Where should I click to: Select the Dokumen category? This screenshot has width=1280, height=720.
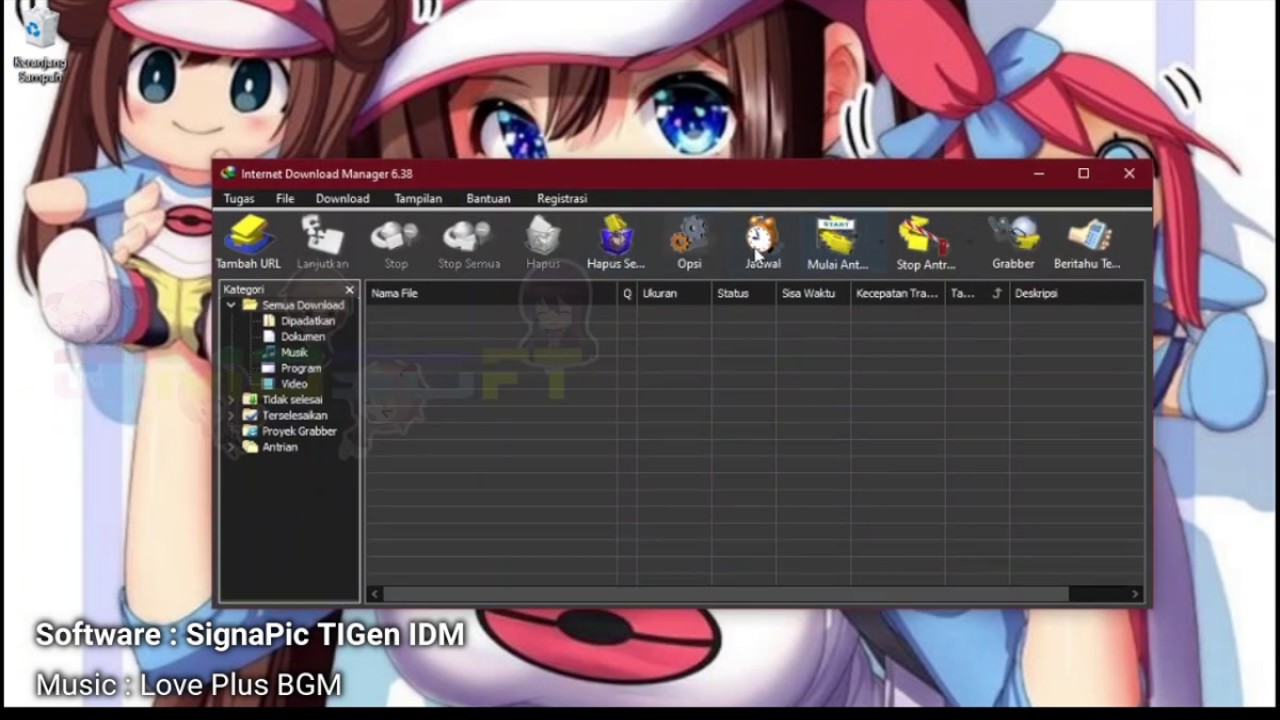294,337
